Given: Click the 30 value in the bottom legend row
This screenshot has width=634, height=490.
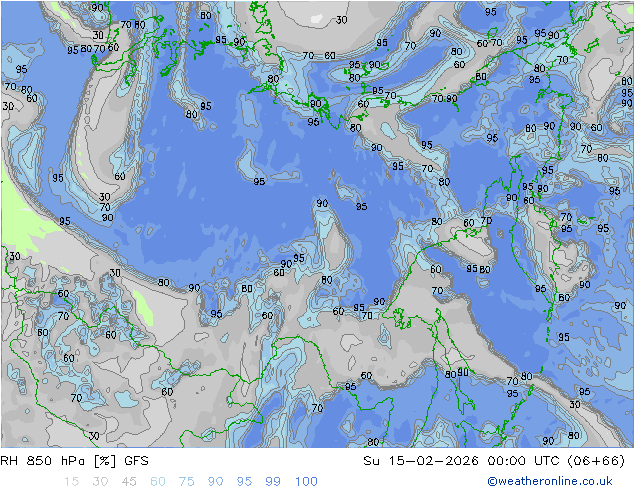Looking at the screenshot, I should click(100, 481).
